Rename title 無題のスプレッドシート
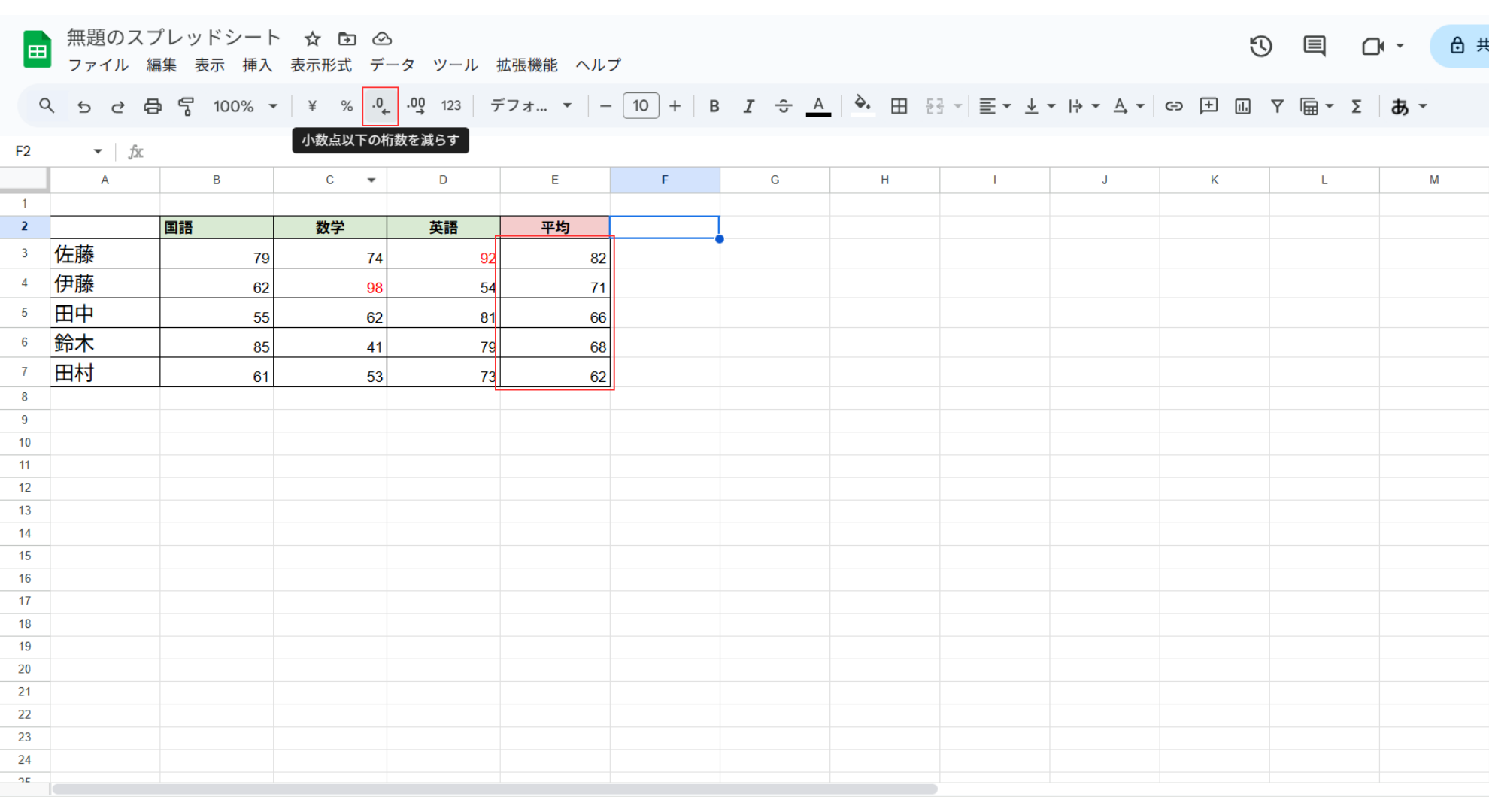 coord(174,37)
